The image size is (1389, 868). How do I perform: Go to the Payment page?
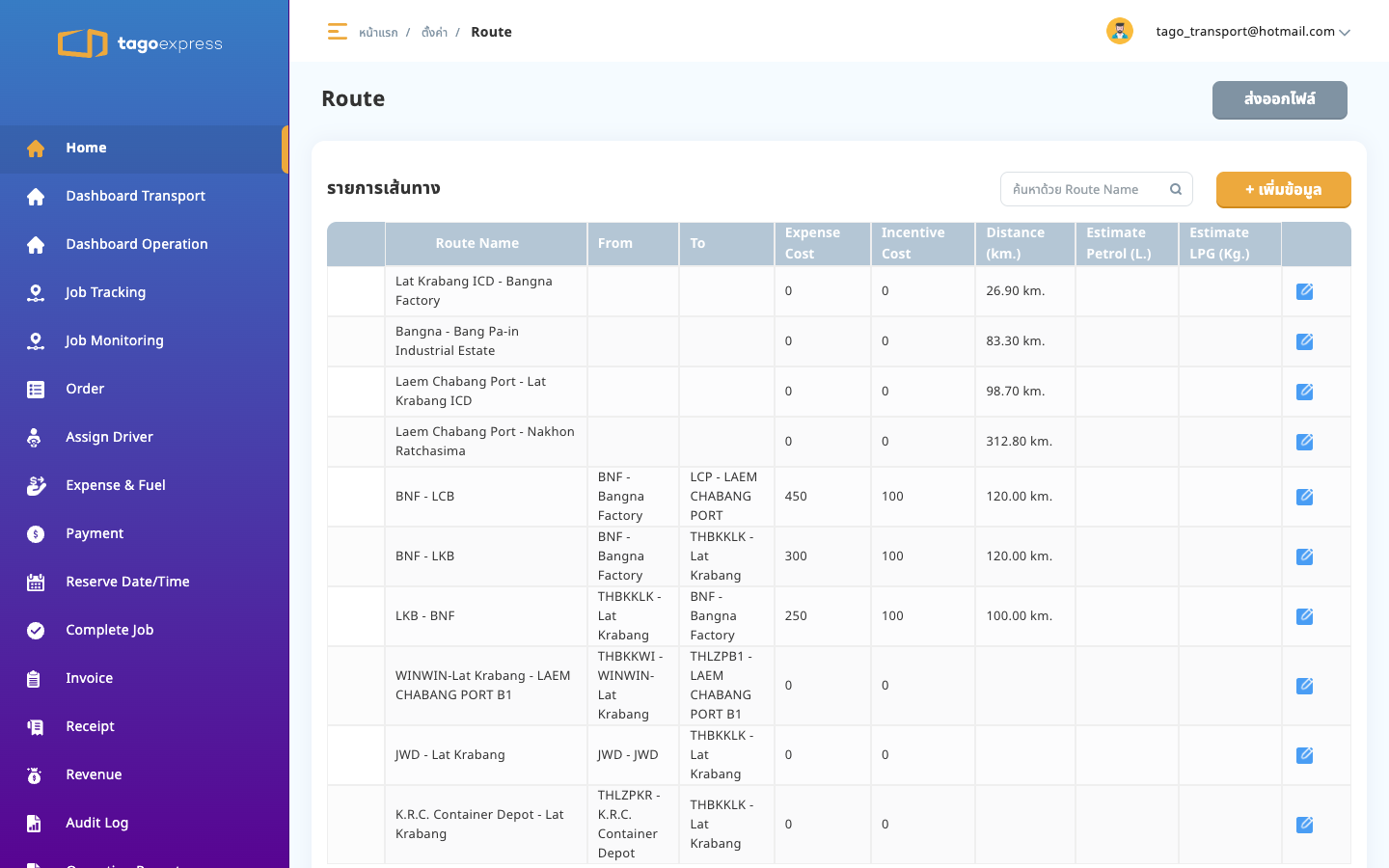pyautogui.click(x=145, y=534)
